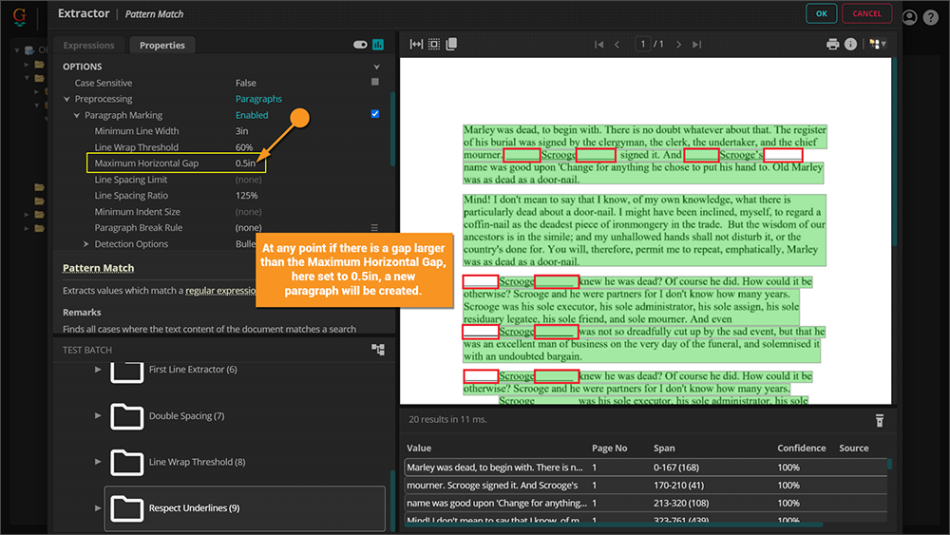Click the properties panel vertical scrollbar
The width and height of the screenshot is (950, 535).
click(393, 130)
